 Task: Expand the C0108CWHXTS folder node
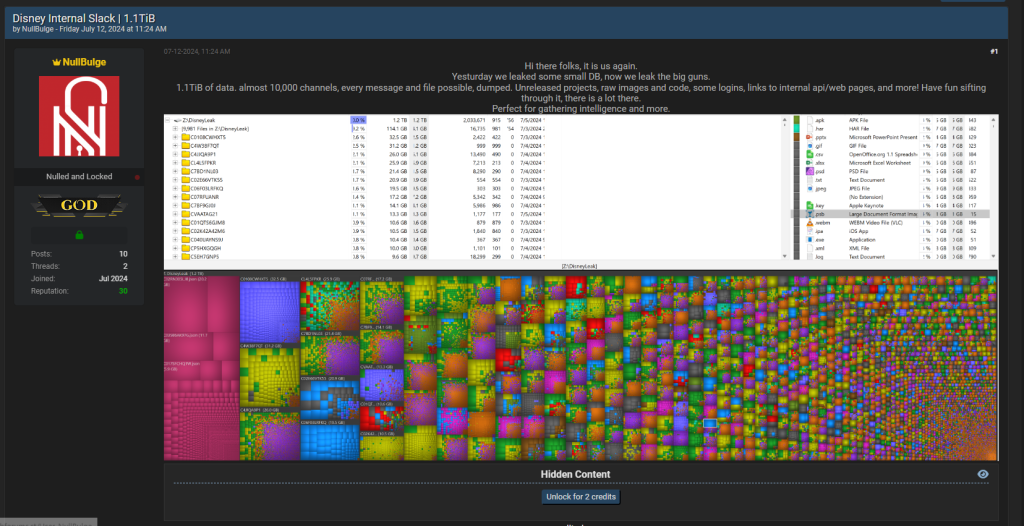tap(177, 137)
